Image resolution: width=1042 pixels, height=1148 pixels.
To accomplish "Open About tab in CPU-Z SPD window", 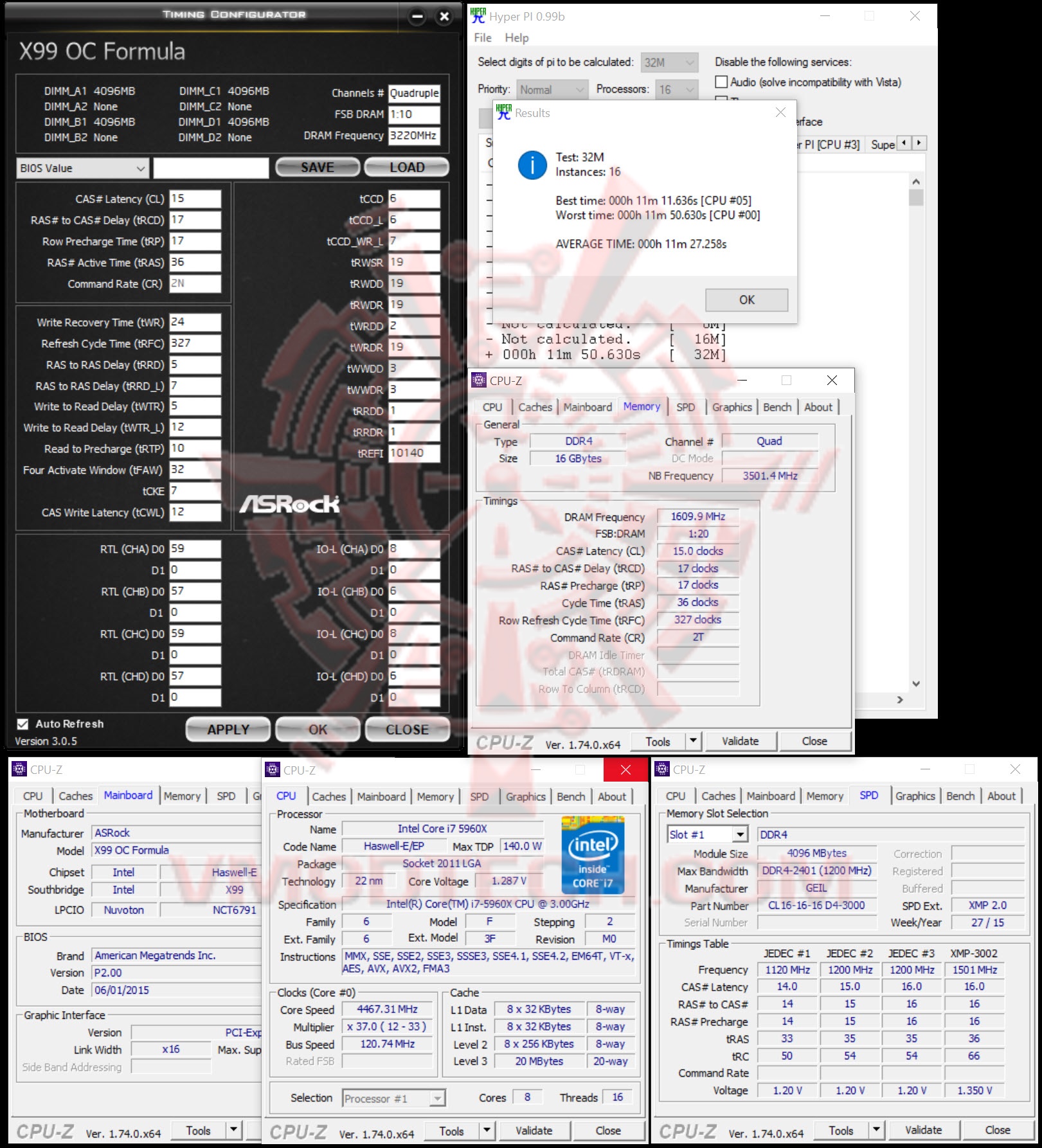I will [x=1002, y=796].
